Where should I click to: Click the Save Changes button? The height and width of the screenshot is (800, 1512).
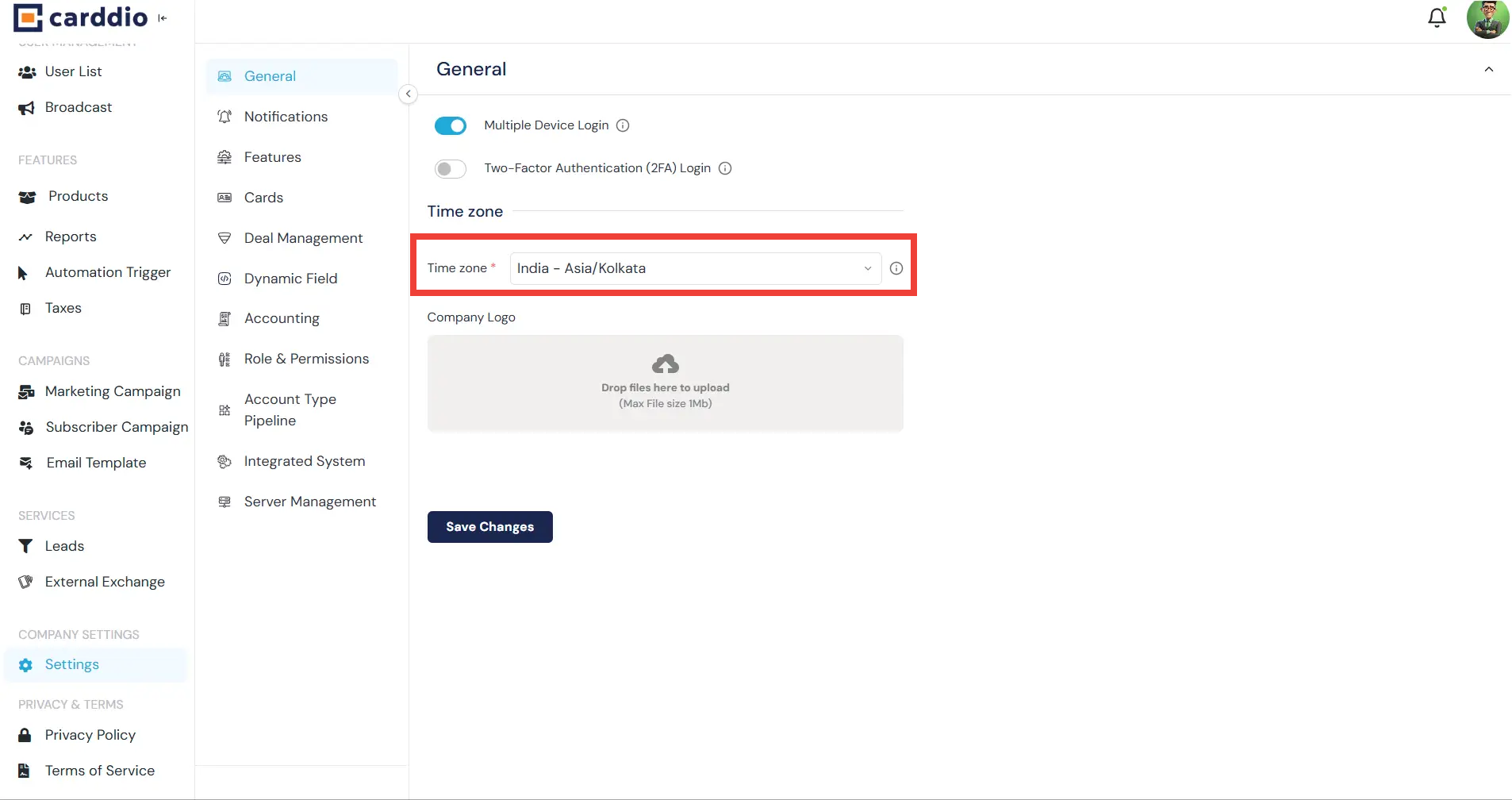click(489, 527)
